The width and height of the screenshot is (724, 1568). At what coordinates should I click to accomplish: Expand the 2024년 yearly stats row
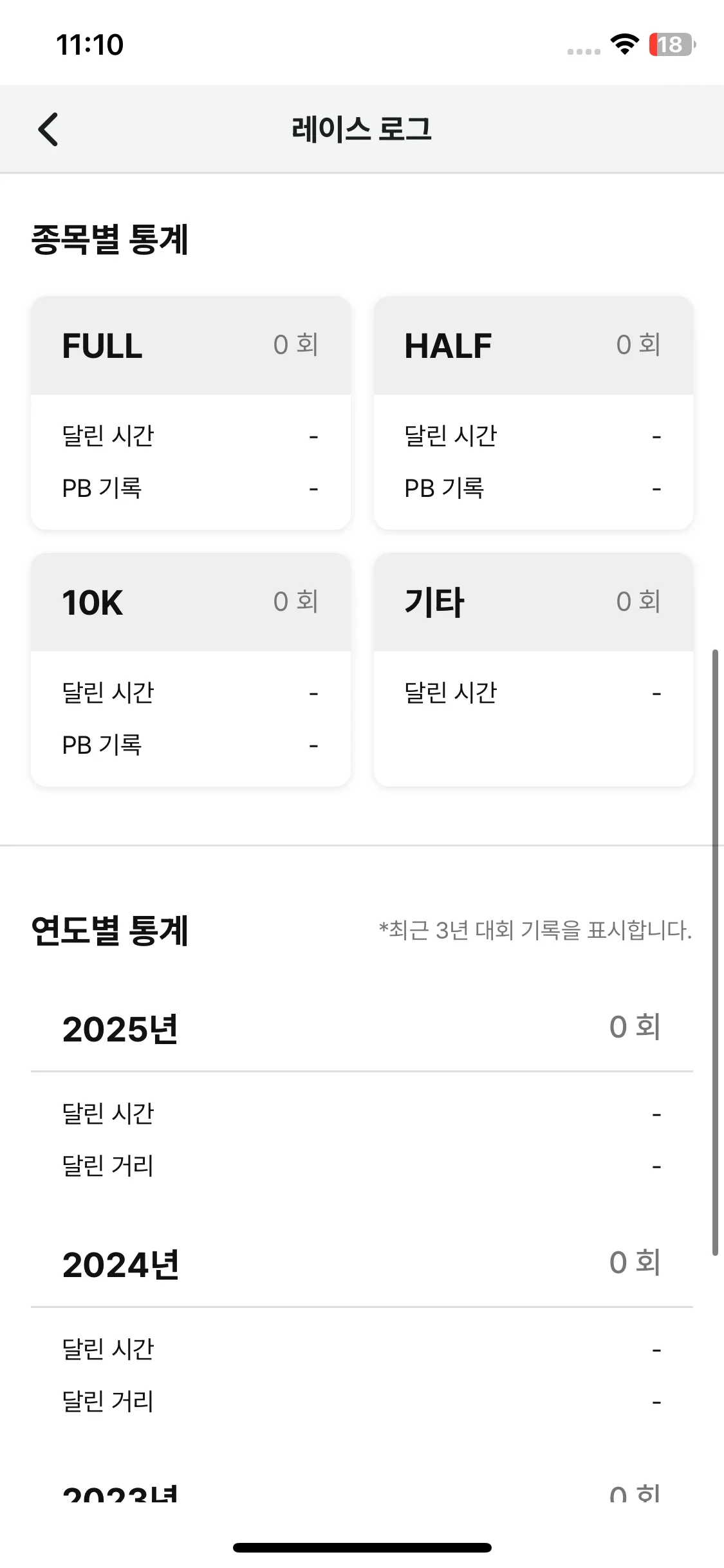pyautogui.click(x=362, y=1264)
